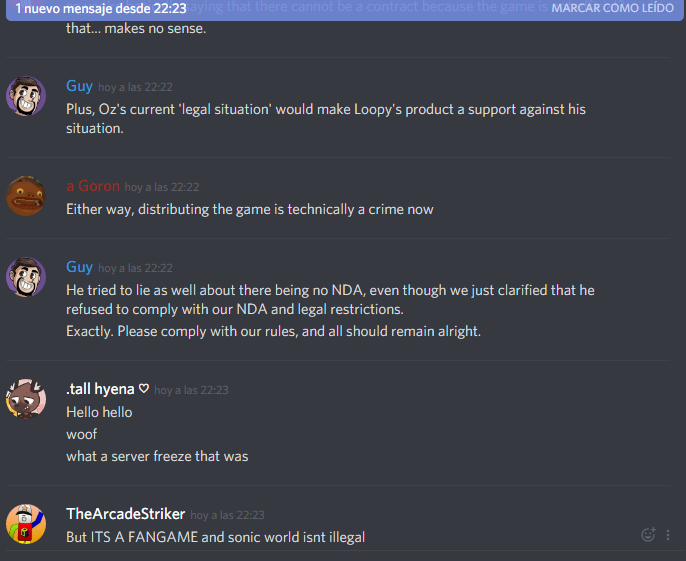Viewport: 686px width, 561px height.
Task: Open a Goron's username profile
Action: click(93, 186)
